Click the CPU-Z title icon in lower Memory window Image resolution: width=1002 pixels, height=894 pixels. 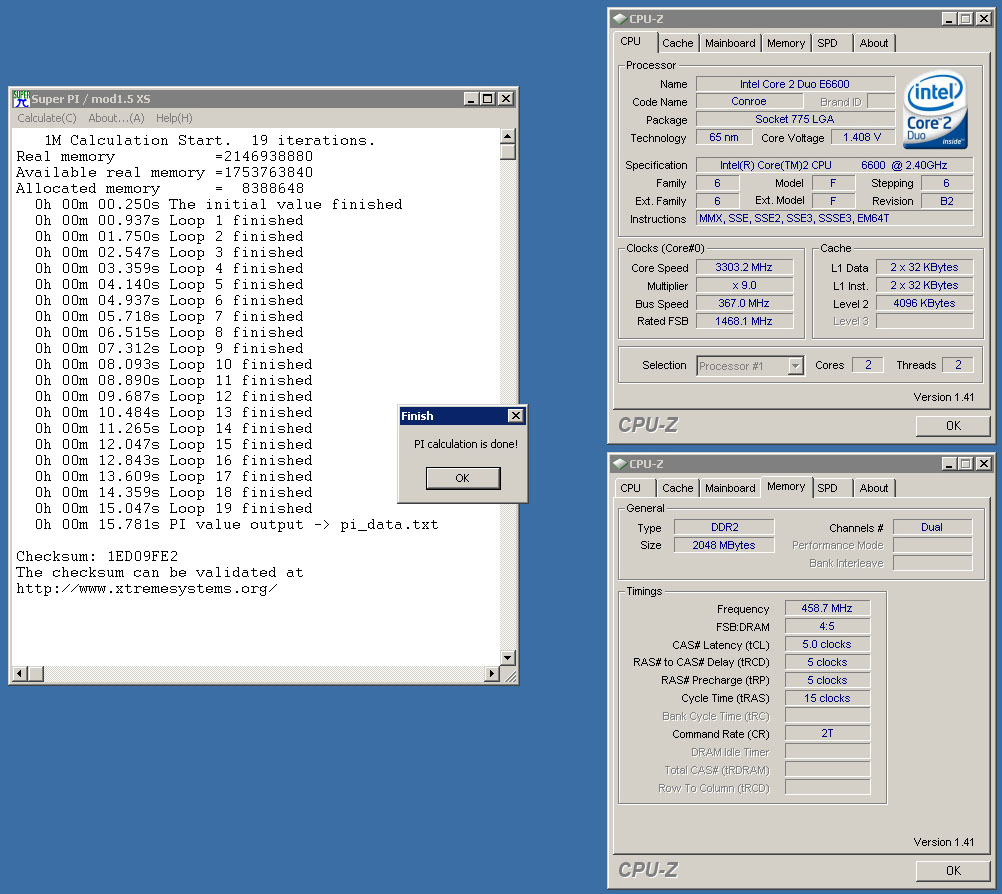(x=620, y=463)
